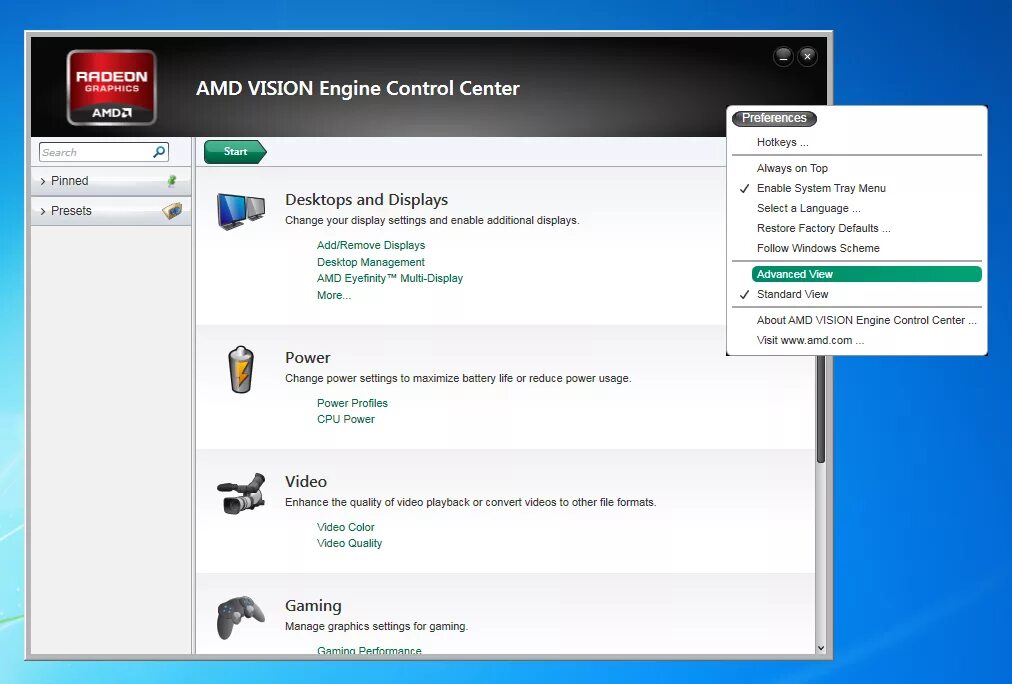
Task: Open Video Color link
Action: pos(345,527)
